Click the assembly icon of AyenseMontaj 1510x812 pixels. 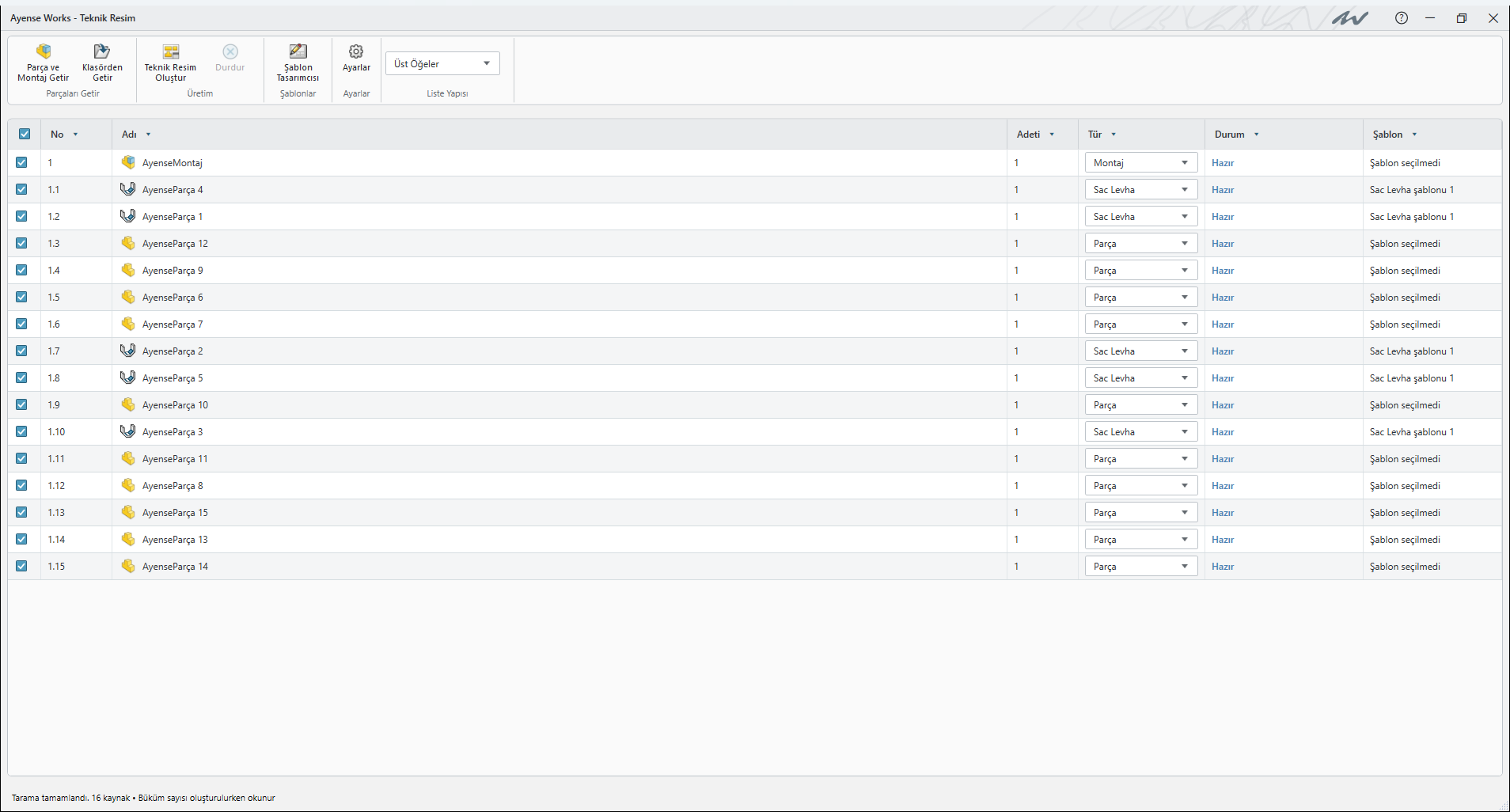[128, 162]
